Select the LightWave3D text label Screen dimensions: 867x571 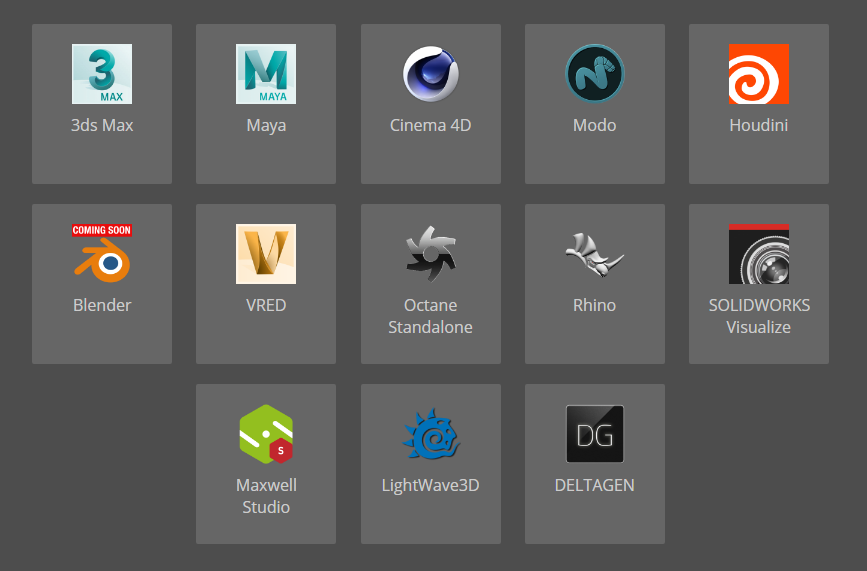(430, 485)
